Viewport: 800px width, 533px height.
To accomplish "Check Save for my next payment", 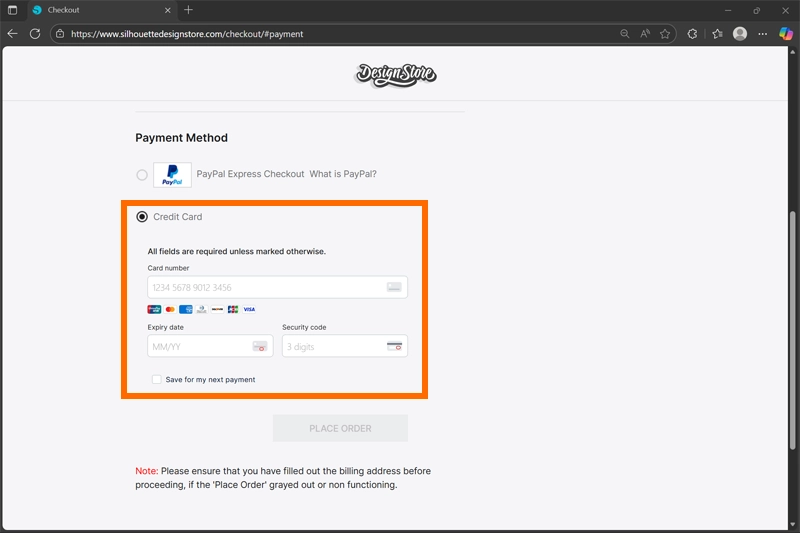I will [156, 380].
